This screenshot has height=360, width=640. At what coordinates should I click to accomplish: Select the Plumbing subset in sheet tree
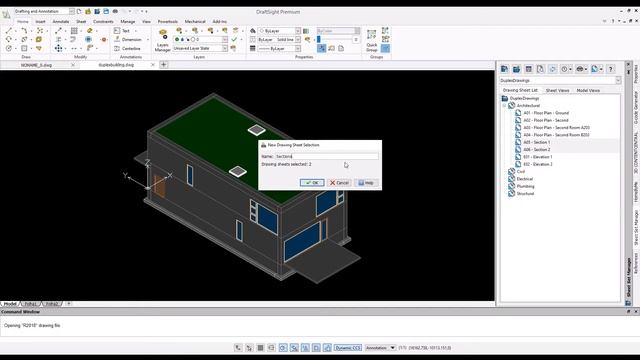pyautogui.click(x=525, y=187)
